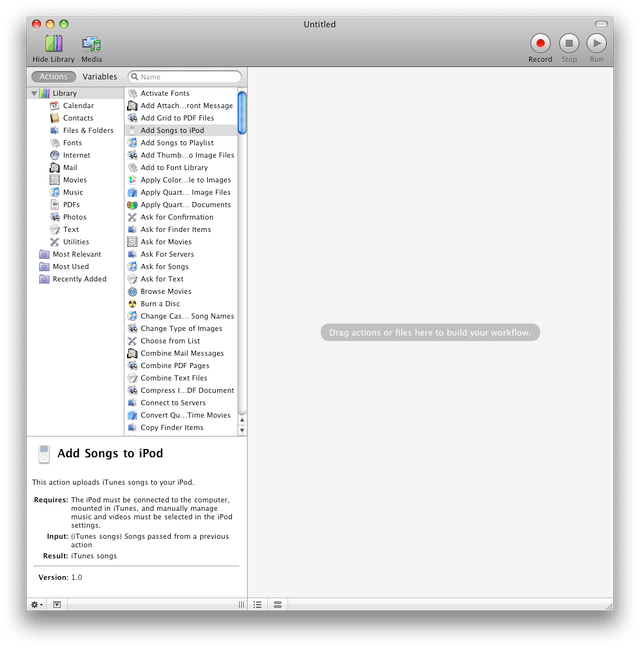Click the Name search field
This screenshot has height=647, width=640.
[185, 77]
